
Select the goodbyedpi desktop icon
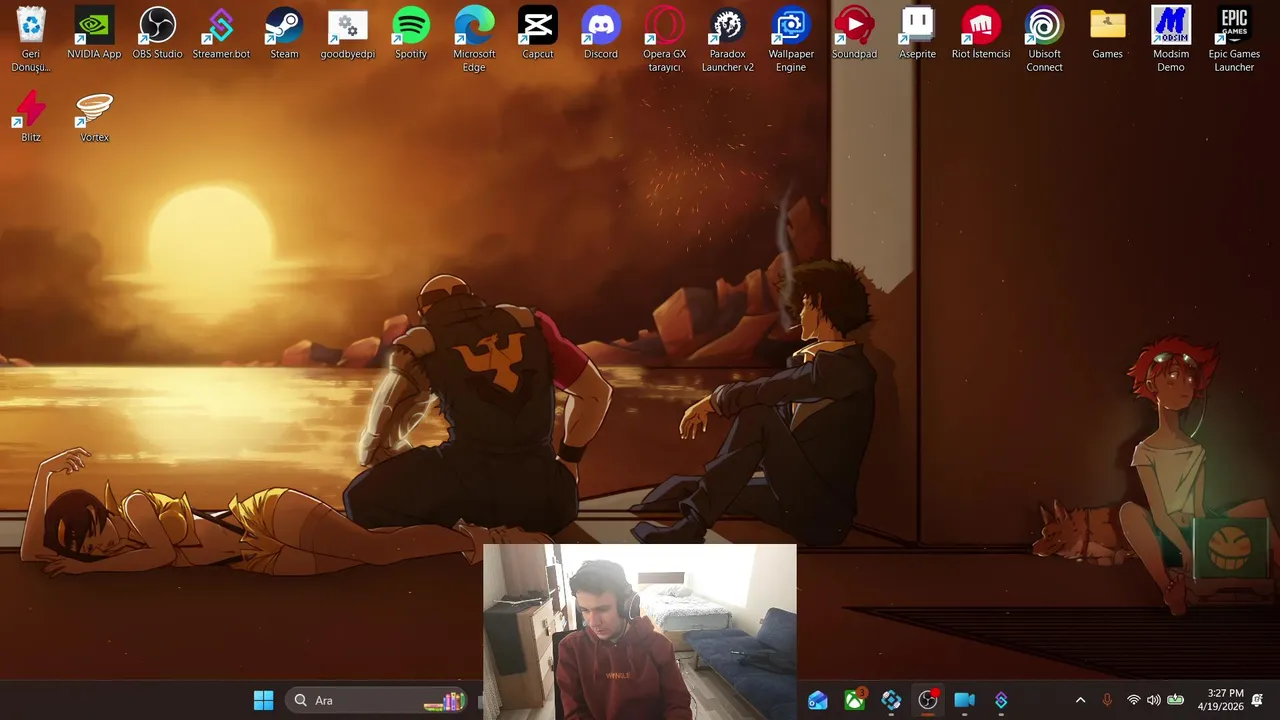[347, 33]
